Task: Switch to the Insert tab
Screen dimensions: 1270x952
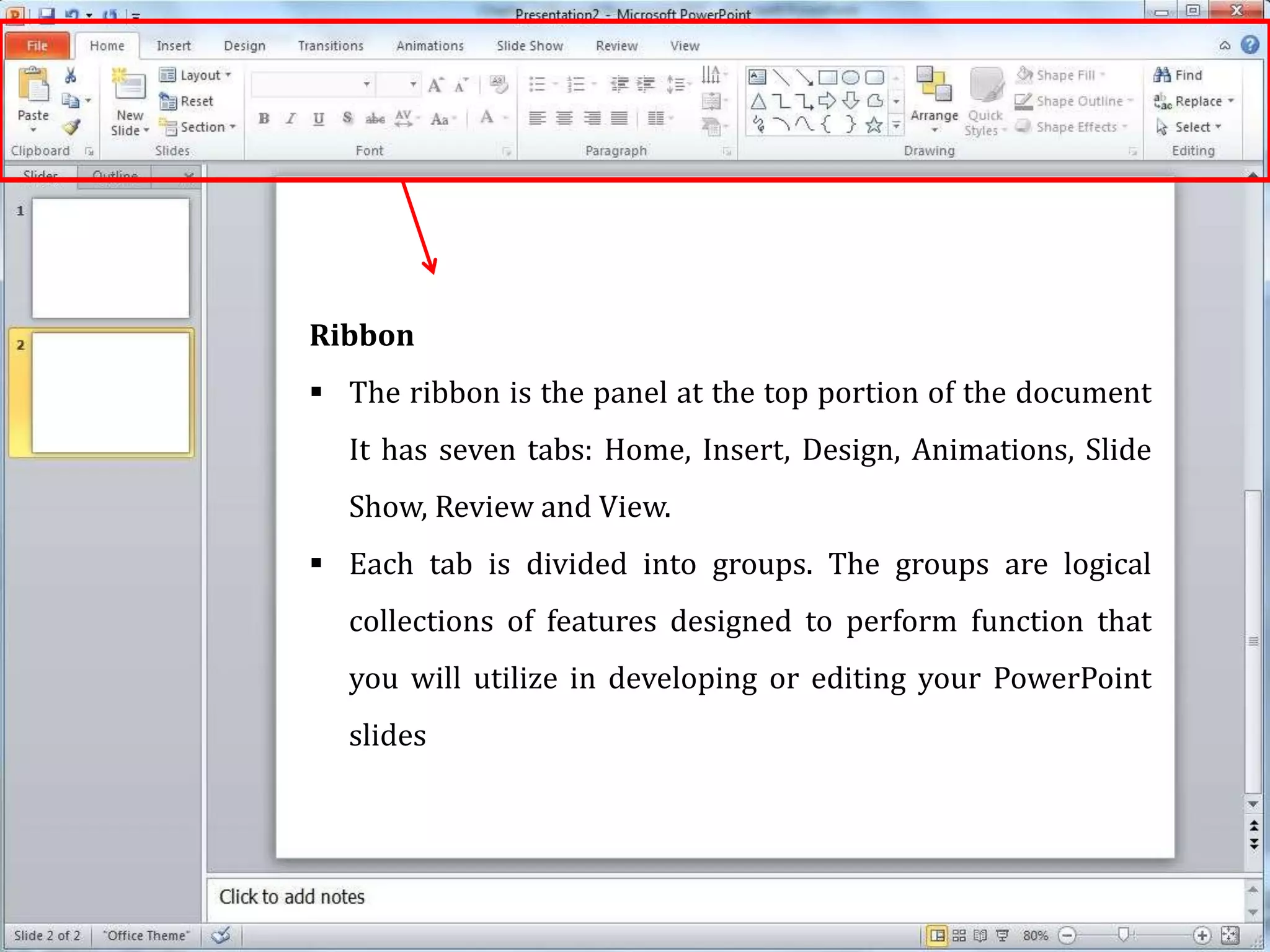Action: 174,46
